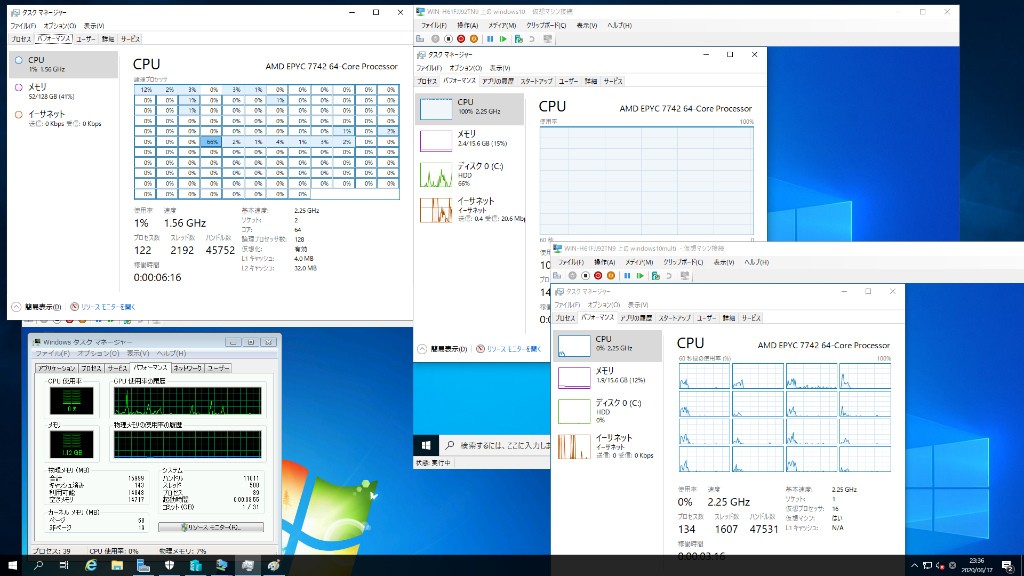Open File Explorer from the host taskbar
The height and width of the screenshot is (576, 1024).
(117, 566)
